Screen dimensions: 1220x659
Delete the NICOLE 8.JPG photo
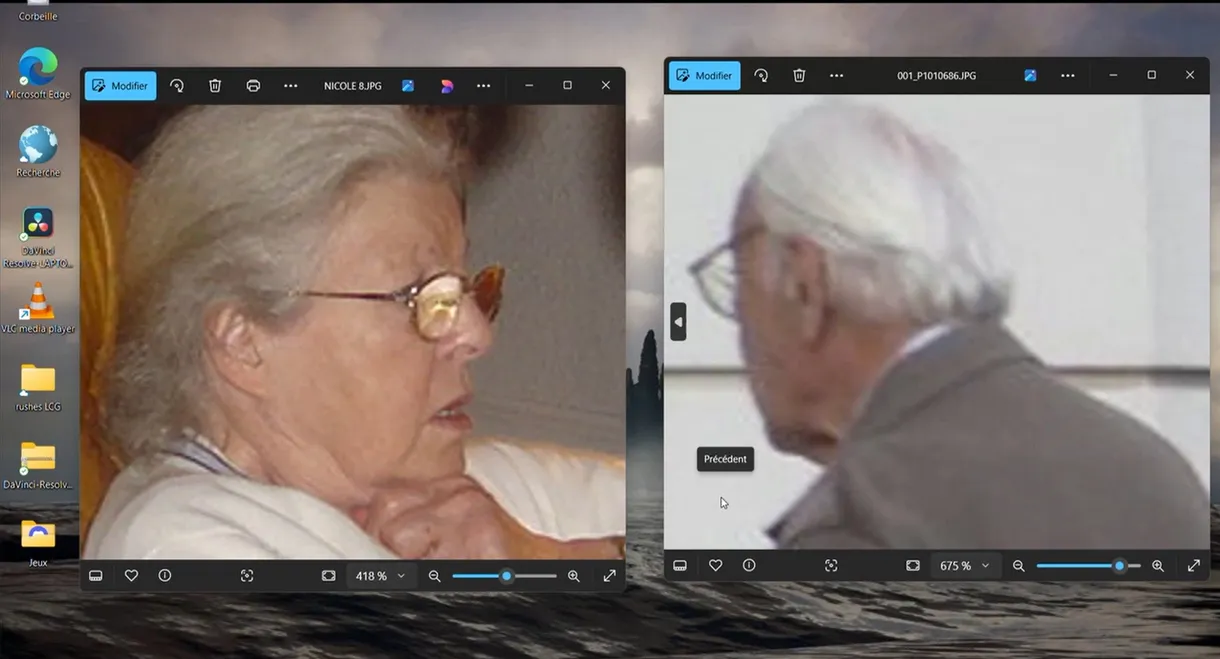pos(215,86)
